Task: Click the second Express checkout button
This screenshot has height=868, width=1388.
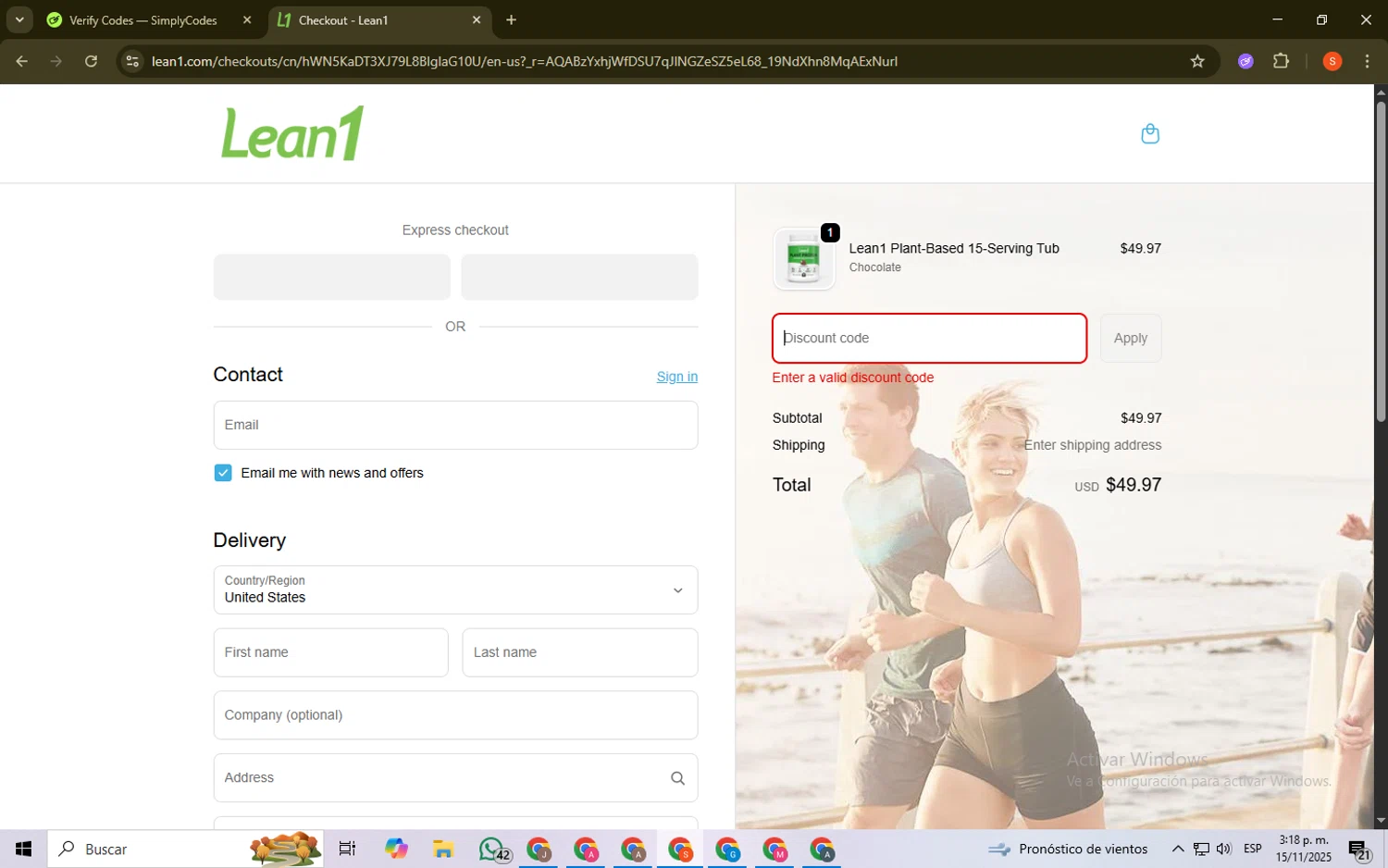Action: coord(579,277)
